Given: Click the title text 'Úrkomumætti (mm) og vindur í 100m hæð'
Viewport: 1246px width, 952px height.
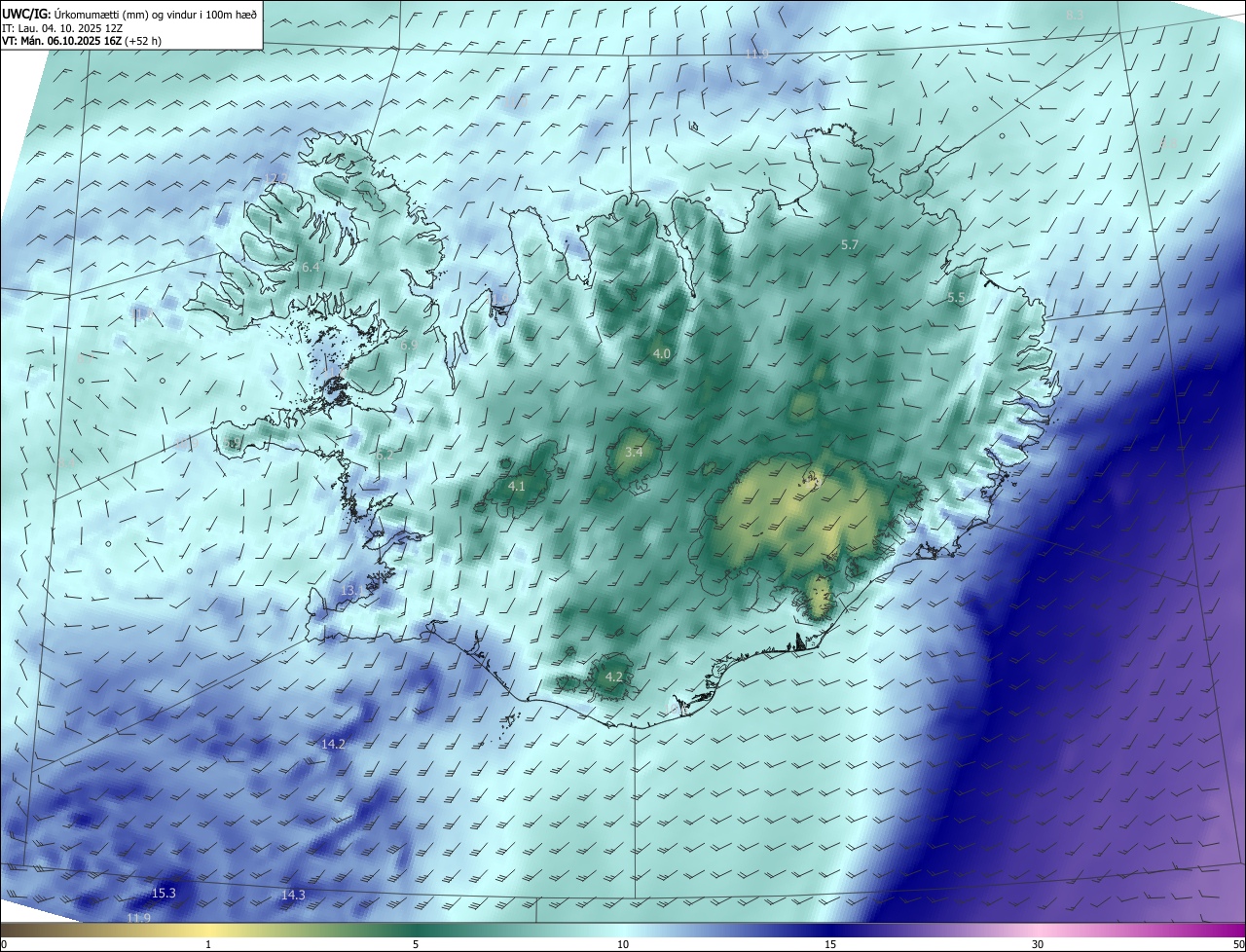Looking at the screenshot, I should click(x=156, y=13).
